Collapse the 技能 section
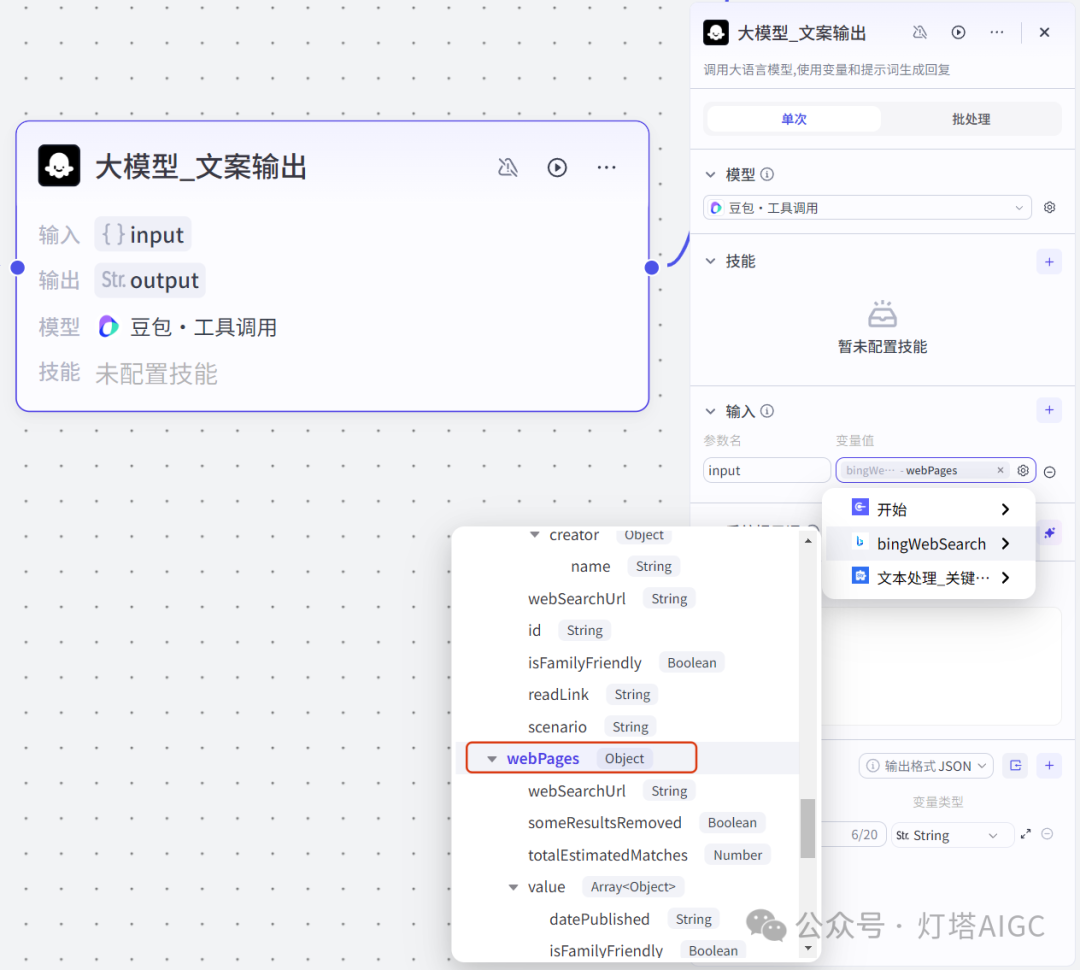1080x970 pixels. click(x=711, y=261)
